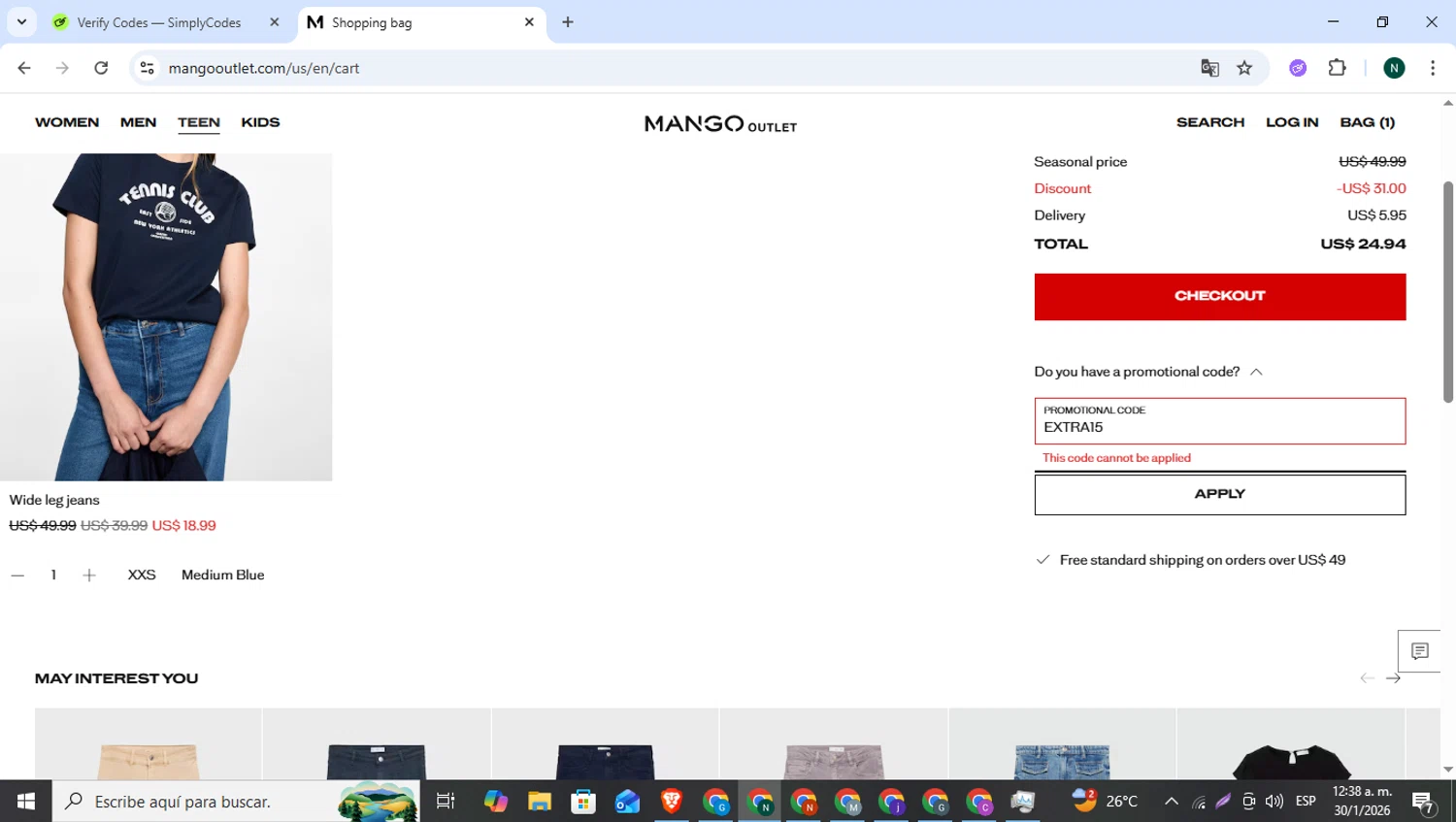Image resolution: width=1456 pixels, height=822 pixels.
Task: Open the Chrome profile N avatar
Action: (1394, 68)
